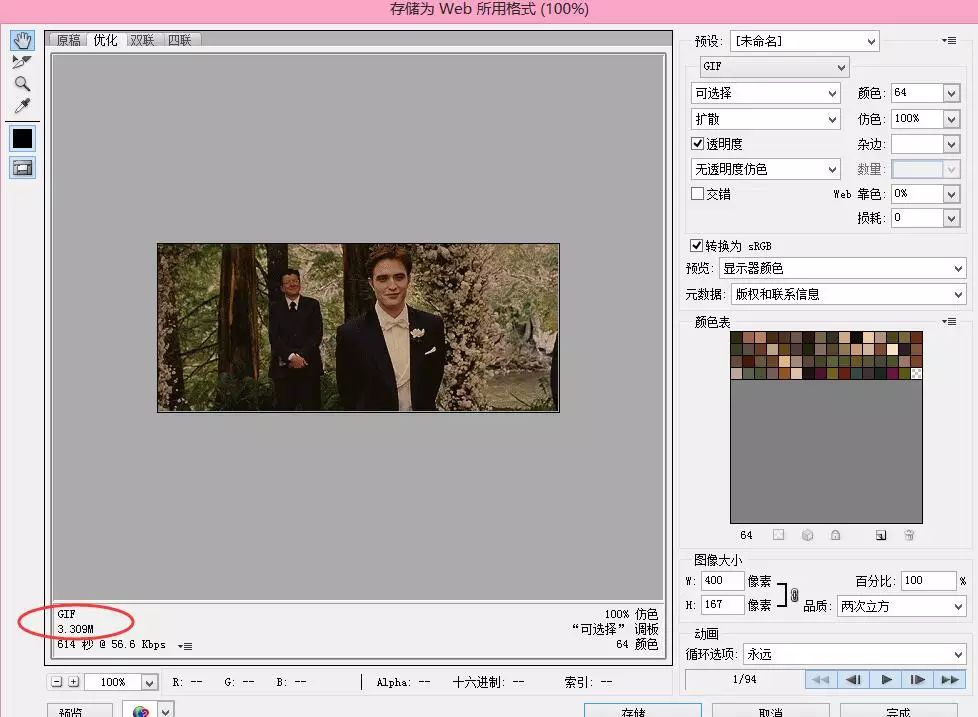This screenshot has height=717, width=978.
Task: Click the black eyedropper color box
Action: coord(22,138)
